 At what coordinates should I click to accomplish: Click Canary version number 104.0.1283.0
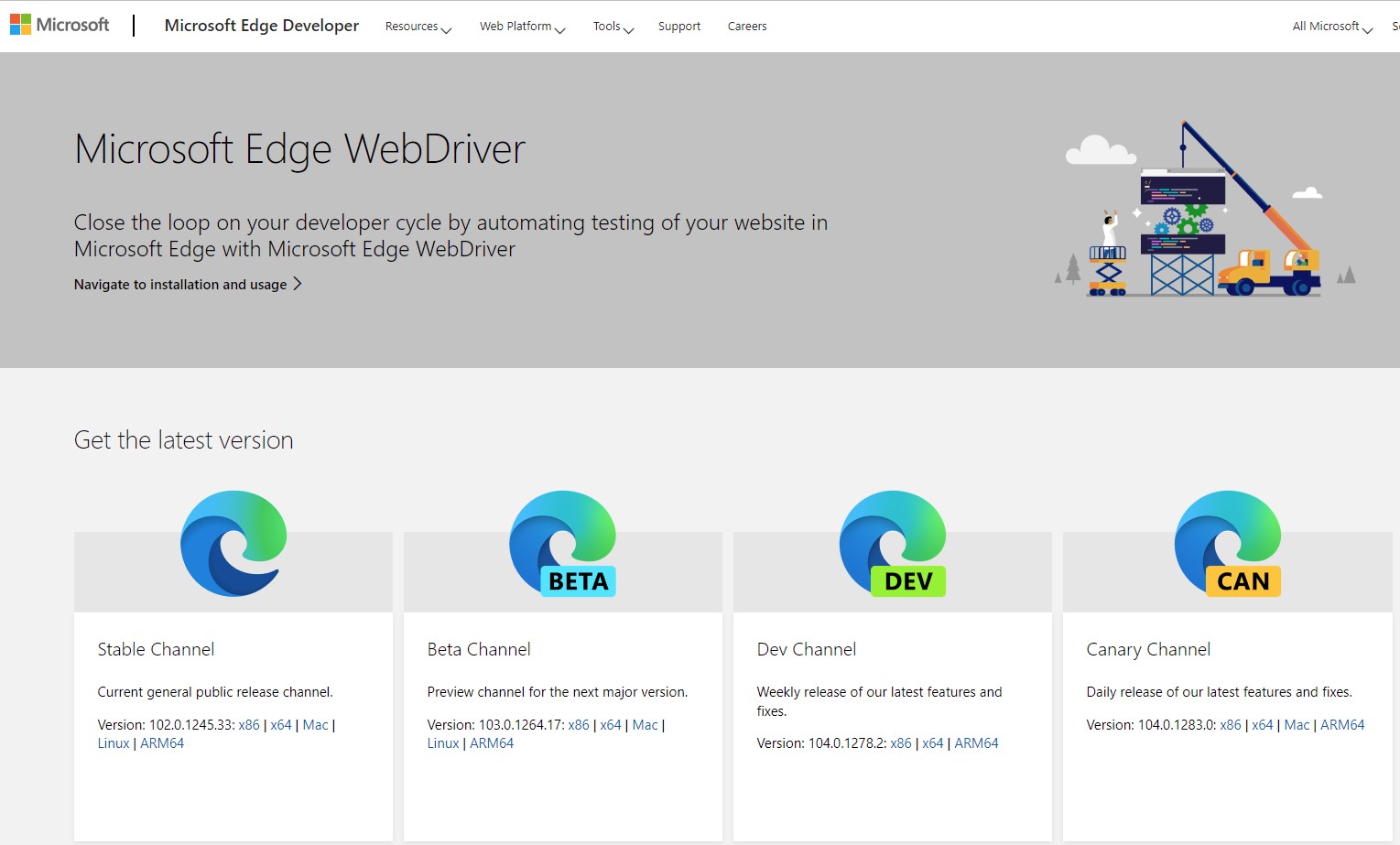(1177, 725)
